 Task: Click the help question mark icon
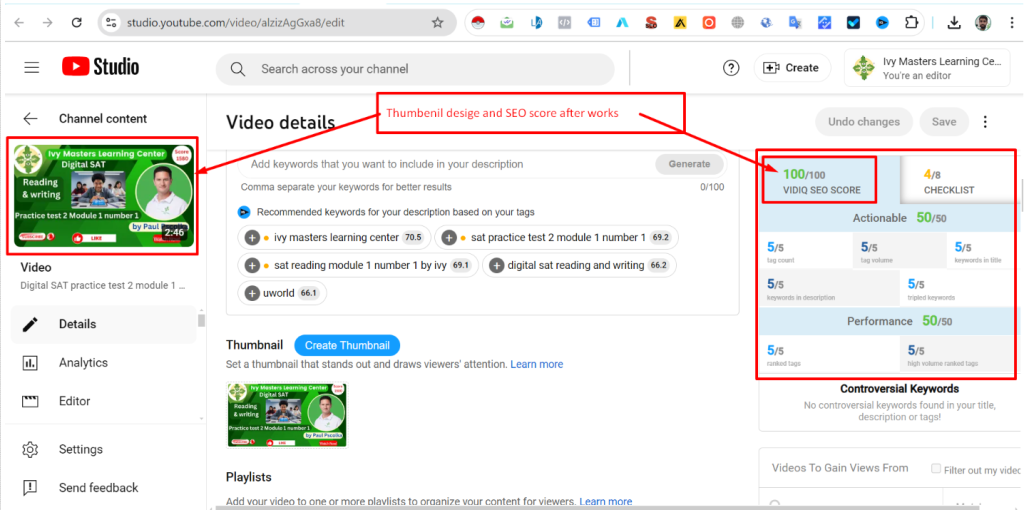point(731,68)
